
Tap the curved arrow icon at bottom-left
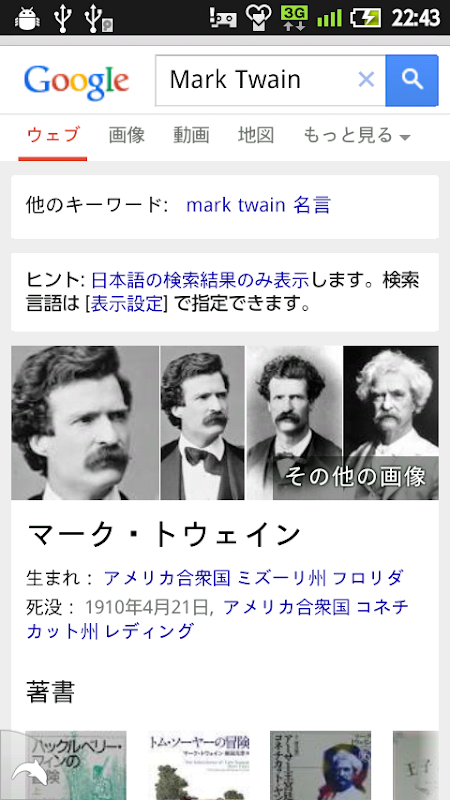coord(29,773)
